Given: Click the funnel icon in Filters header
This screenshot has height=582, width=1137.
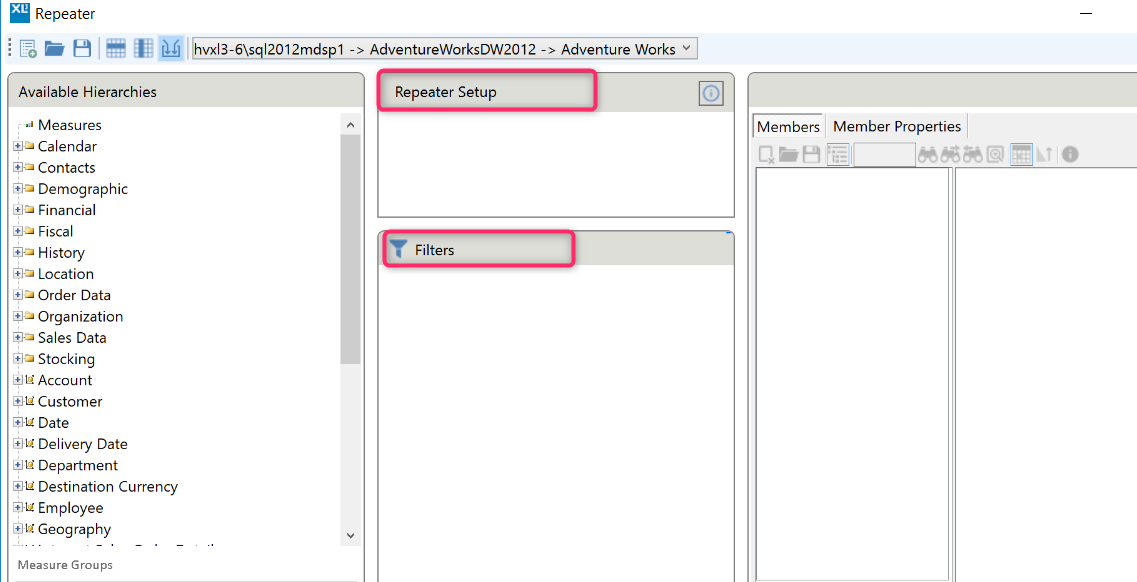Looking at the screenshot, I should click(x=399, y=249).
